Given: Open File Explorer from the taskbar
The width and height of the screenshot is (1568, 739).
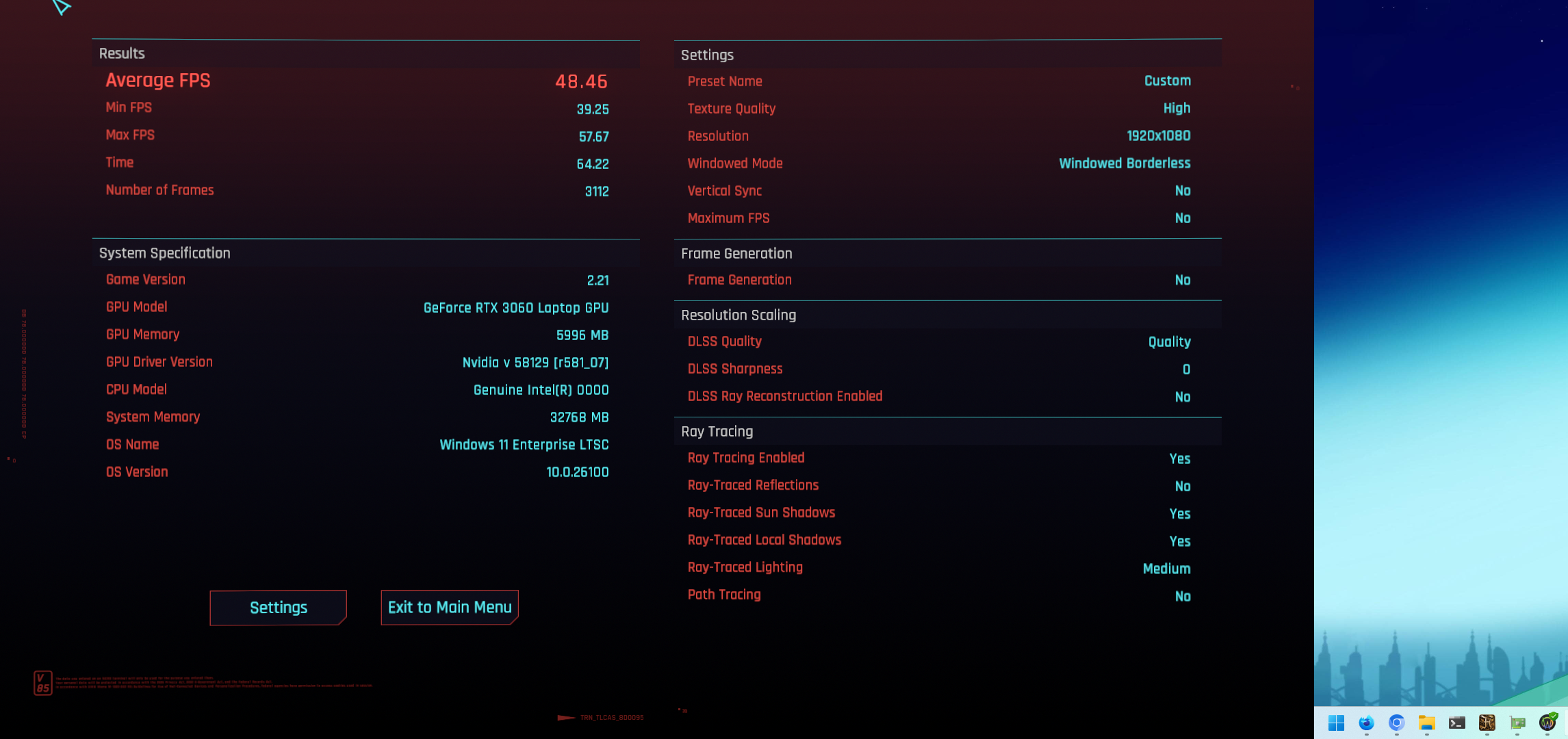Looking at the screenshot, I should point(1426,723).
